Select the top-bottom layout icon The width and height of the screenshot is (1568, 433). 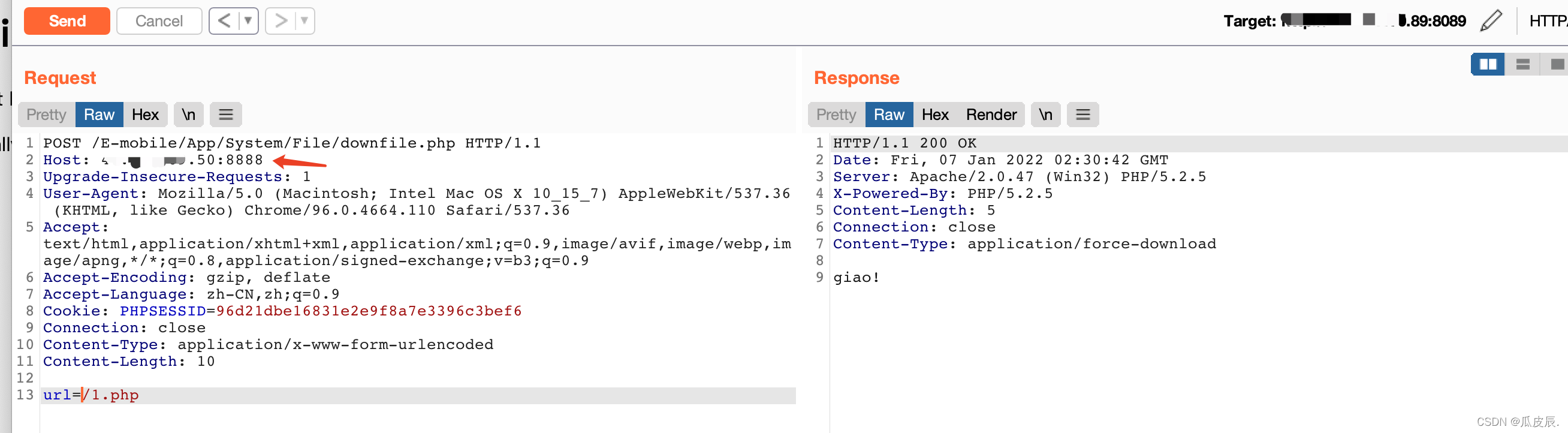point(1522,64)
